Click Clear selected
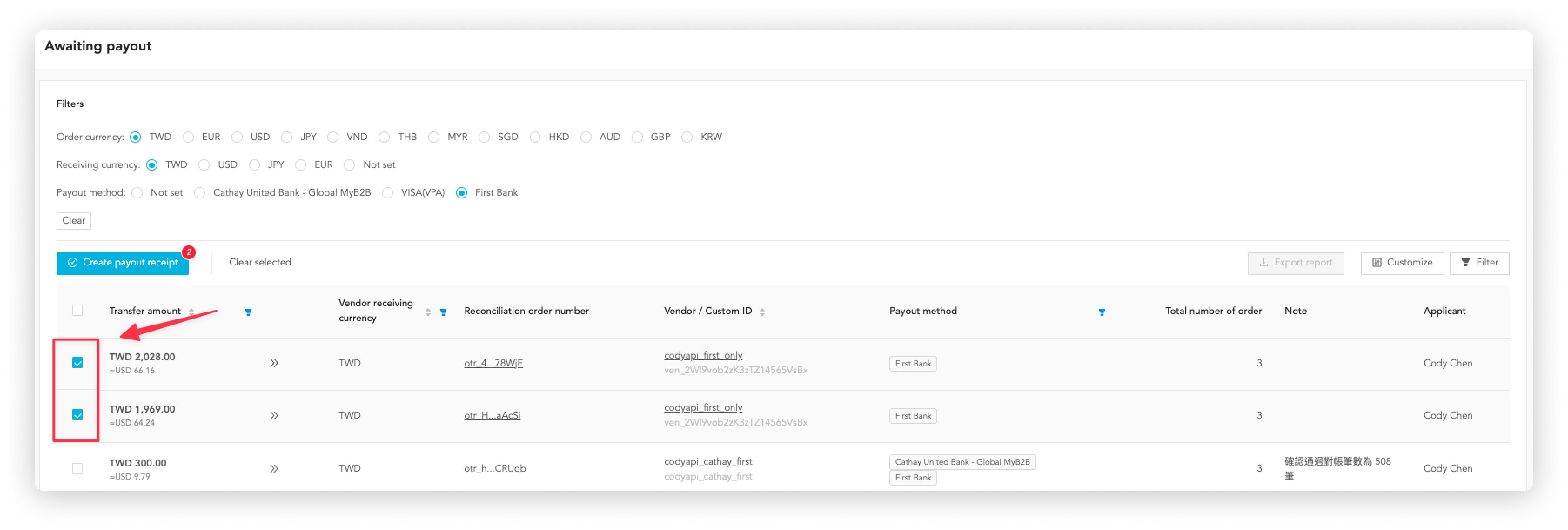Viewport: 1568px width, 530px height. point(260,262)
